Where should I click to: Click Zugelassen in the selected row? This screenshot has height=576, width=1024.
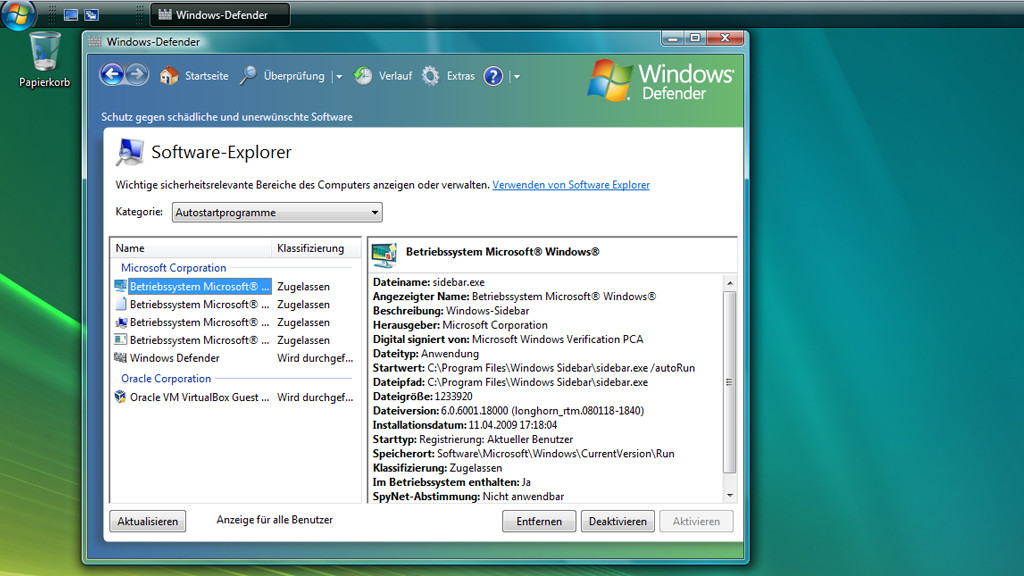(x=303, y=286)
